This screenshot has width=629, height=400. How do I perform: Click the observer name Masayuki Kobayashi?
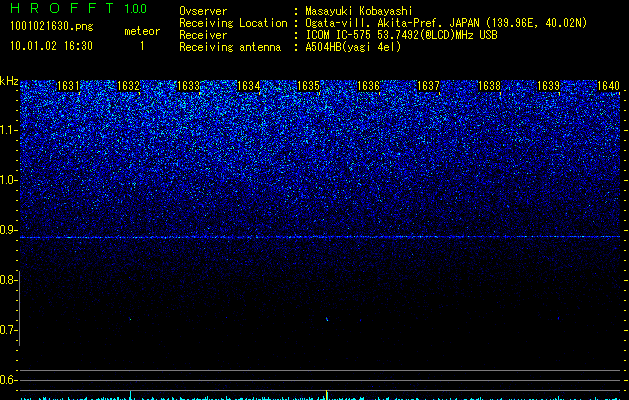pyautogui.click(x=359, y=11)
